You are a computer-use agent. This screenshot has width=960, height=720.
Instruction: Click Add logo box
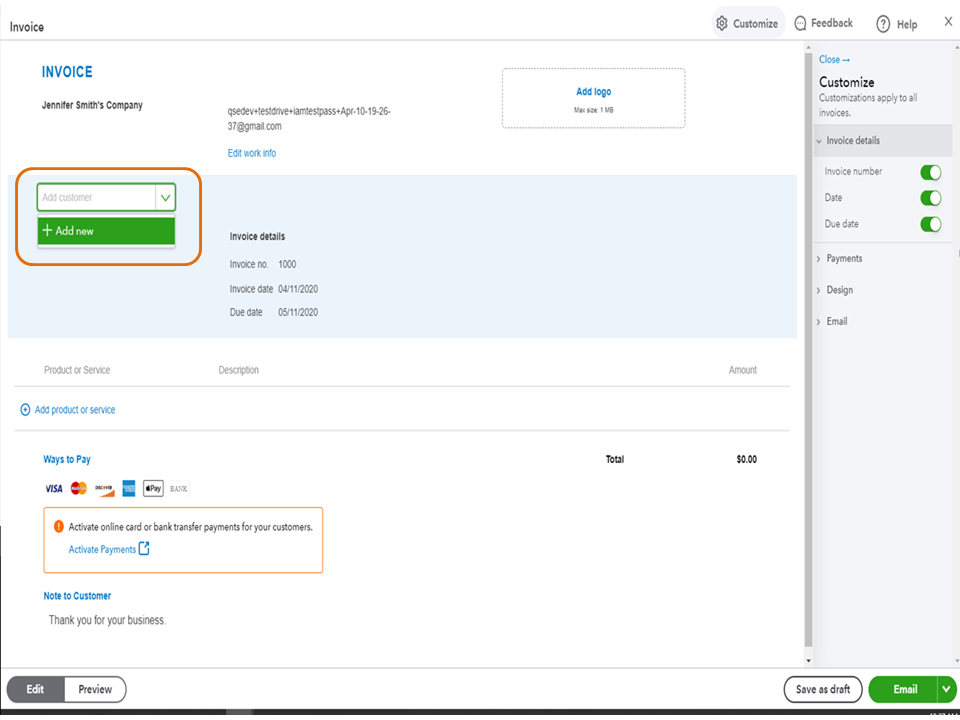pos(593,98)
